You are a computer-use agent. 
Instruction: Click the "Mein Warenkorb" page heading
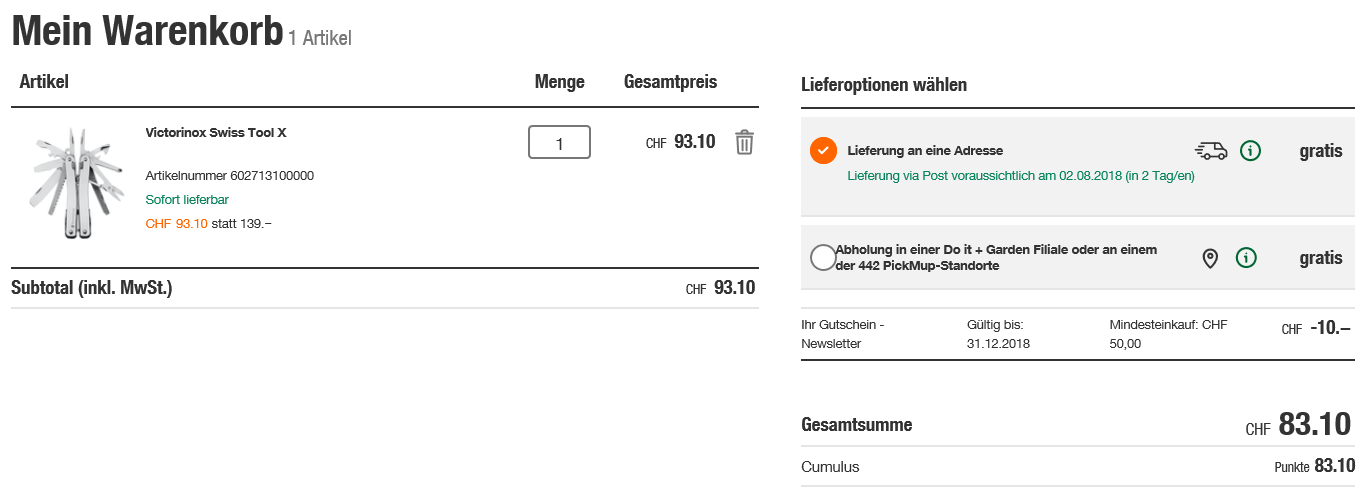pyautogui.click(x=147, y=32)
